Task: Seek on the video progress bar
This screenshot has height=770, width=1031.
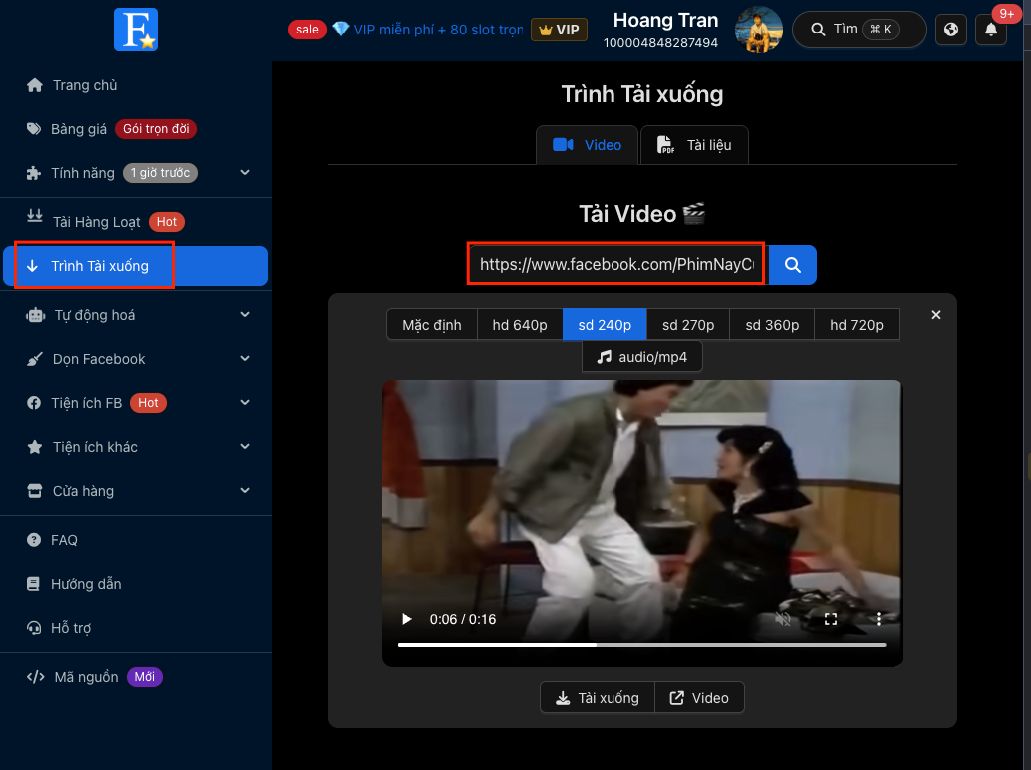Action: (642, 644)
